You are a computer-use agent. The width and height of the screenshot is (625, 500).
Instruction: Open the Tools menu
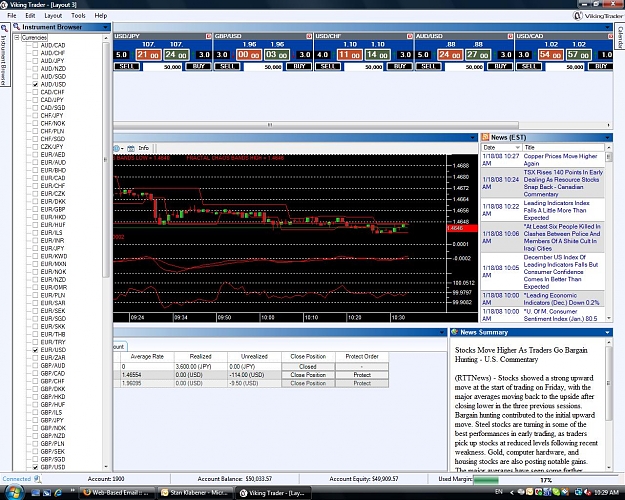coord(78,16)
